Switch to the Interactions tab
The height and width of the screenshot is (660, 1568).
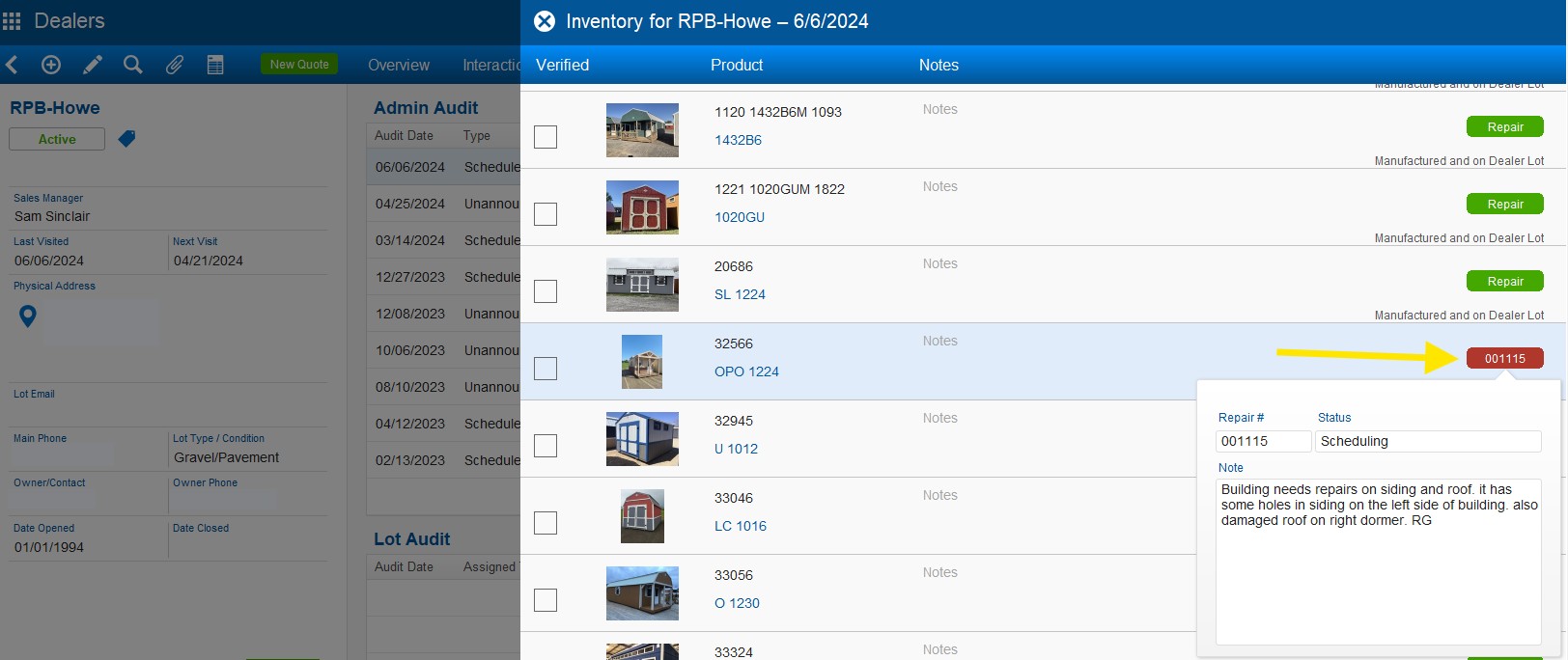pos(491,65)
